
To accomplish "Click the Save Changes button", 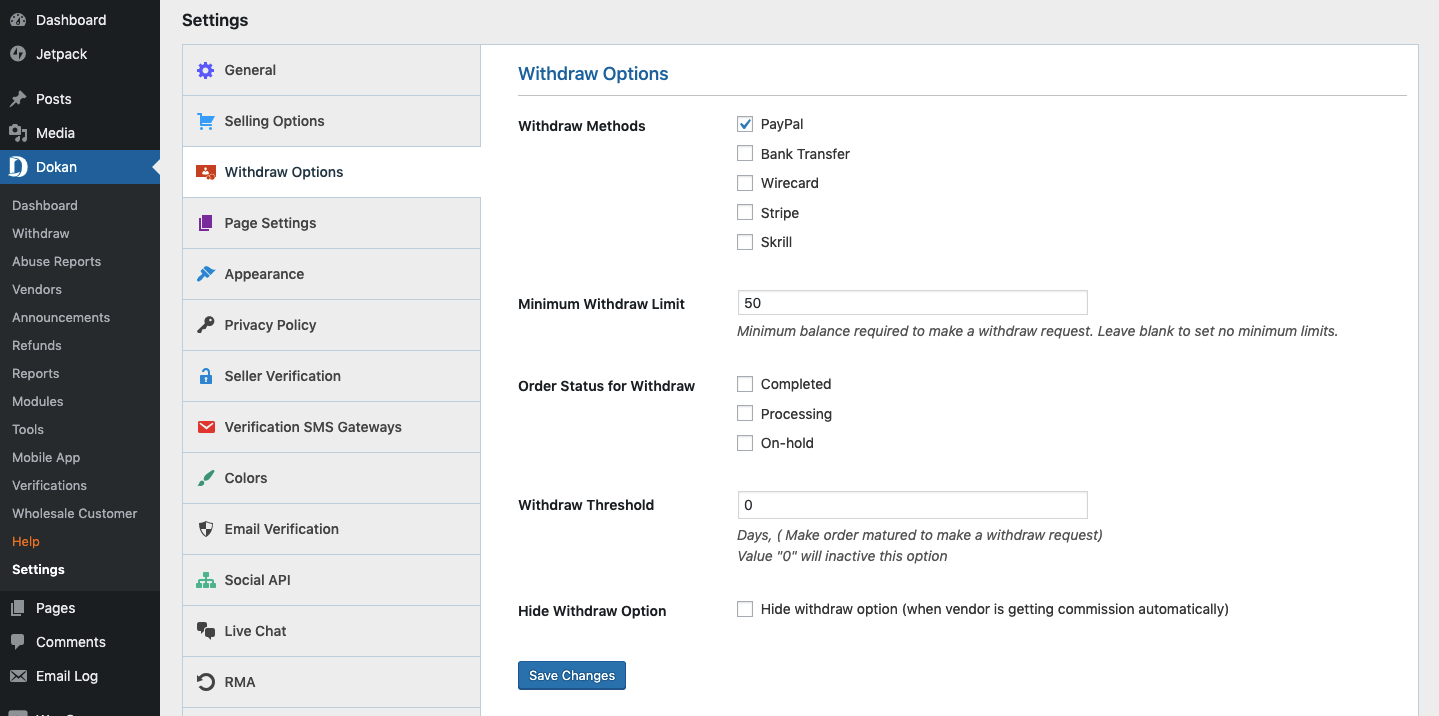I will point(572,676).
